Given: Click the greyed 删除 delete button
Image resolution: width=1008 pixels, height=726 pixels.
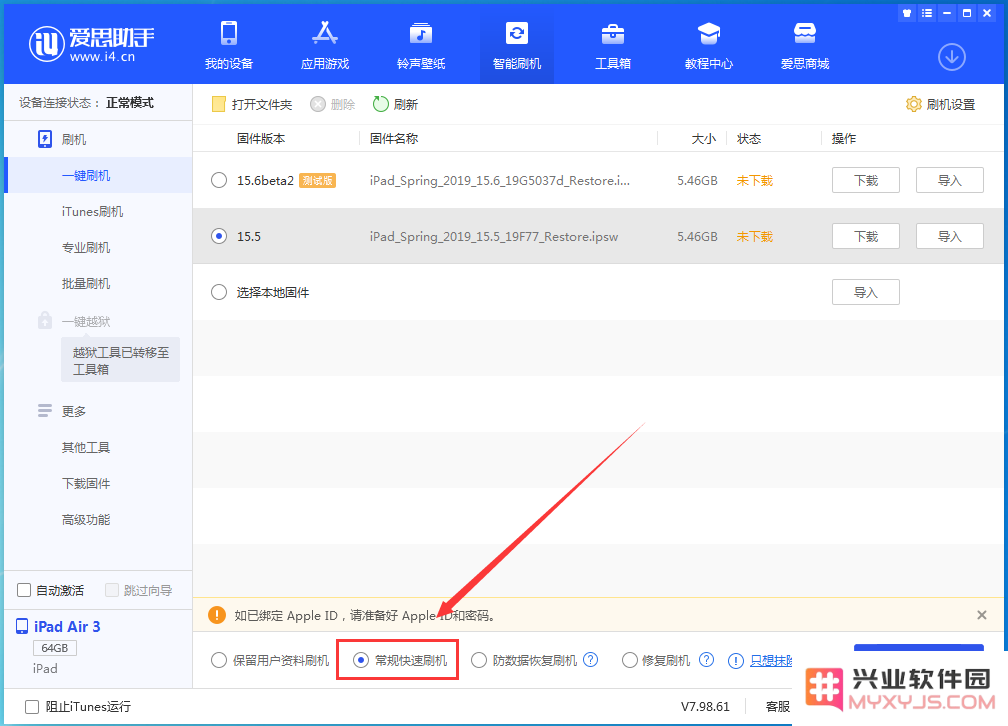Looking at the screenshot, I should pos(332,104).
